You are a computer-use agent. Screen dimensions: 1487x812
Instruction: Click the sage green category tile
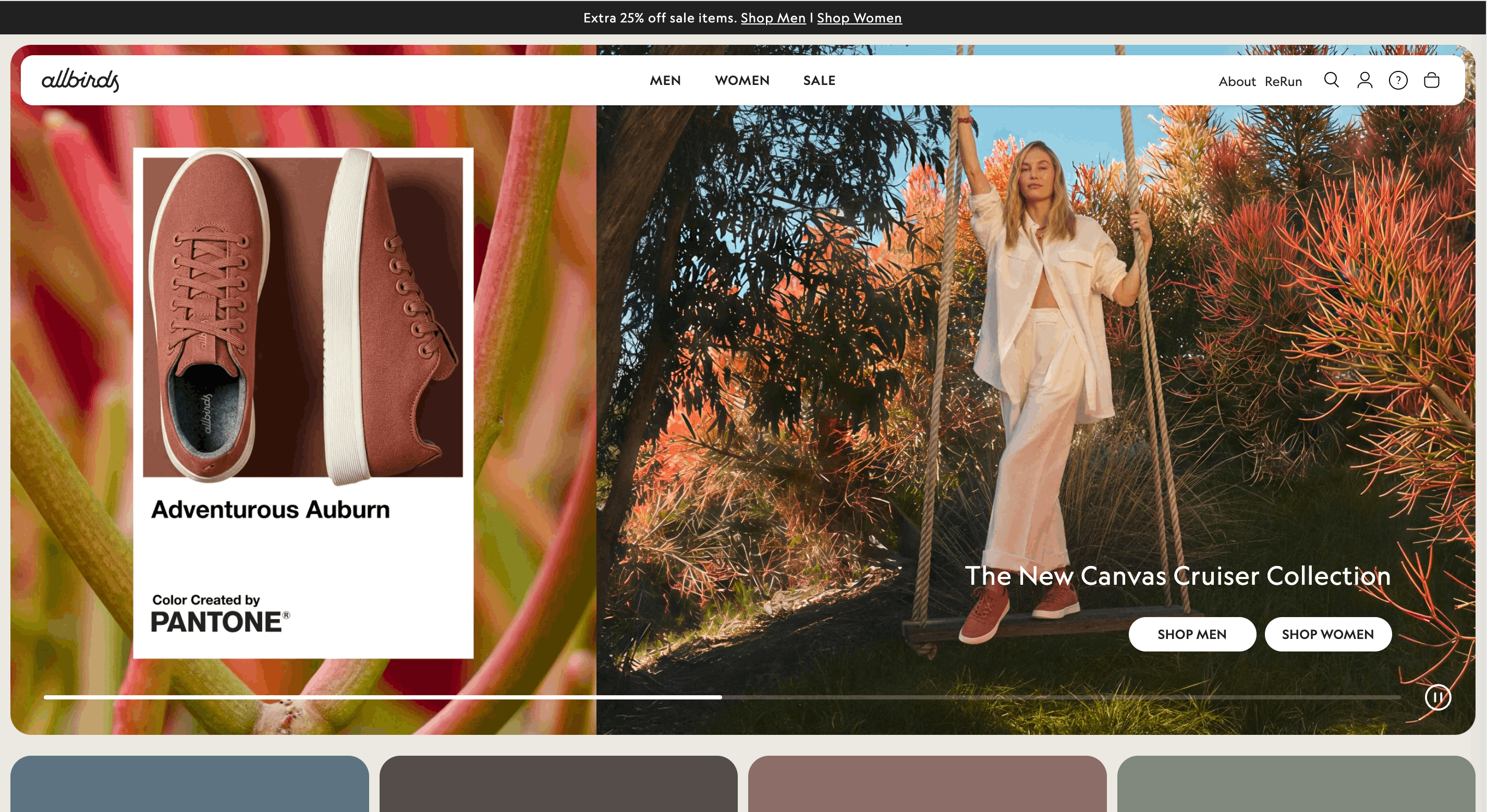(x=1296, y=784)
